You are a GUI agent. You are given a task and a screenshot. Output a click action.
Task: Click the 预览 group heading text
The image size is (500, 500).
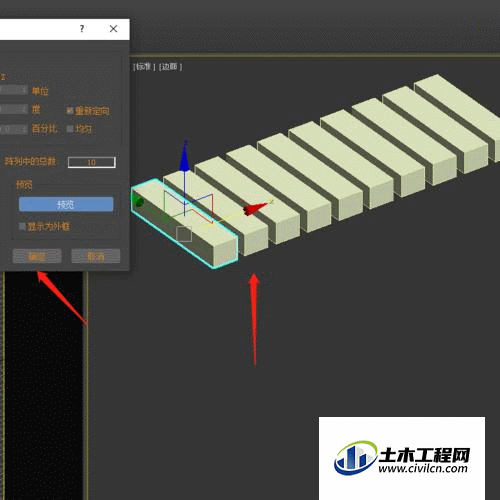click(24, 184)
